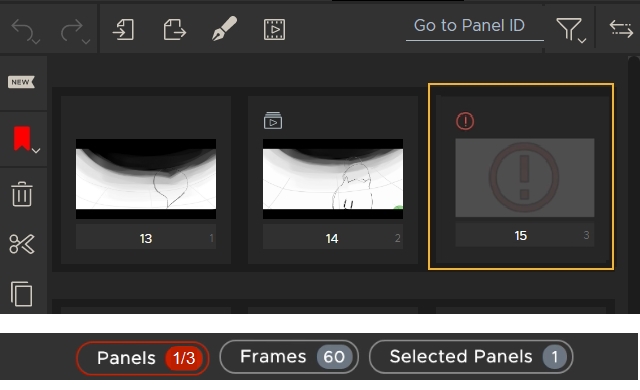Click the NEW tag badge in the sidebar
The height and width of the screenshot is (390, 640).
[21, 82]
